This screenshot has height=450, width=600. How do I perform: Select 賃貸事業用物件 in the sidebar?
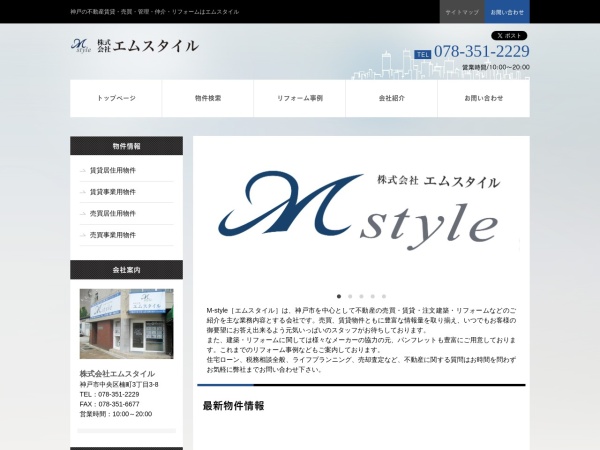(x=113, y=192)
